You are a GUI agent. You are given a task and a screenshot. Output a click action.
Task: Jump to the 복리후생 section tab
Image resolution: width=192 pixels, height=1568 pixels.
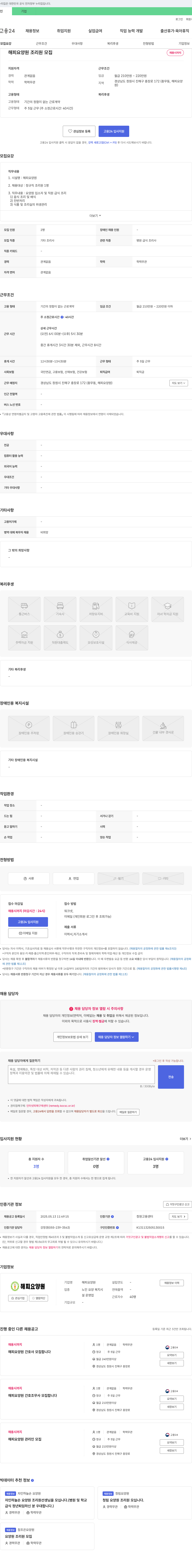[x=113, y=44]
